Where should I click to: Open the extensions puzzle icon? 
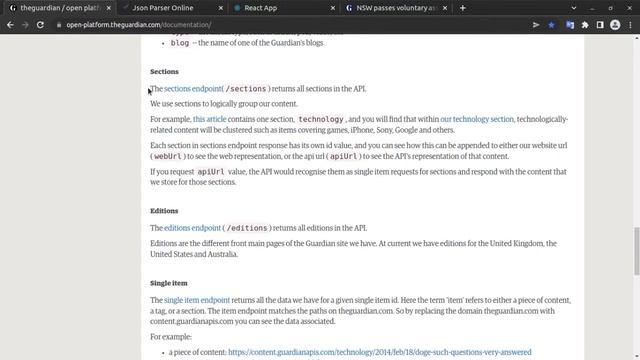click(x=585, y=25)
